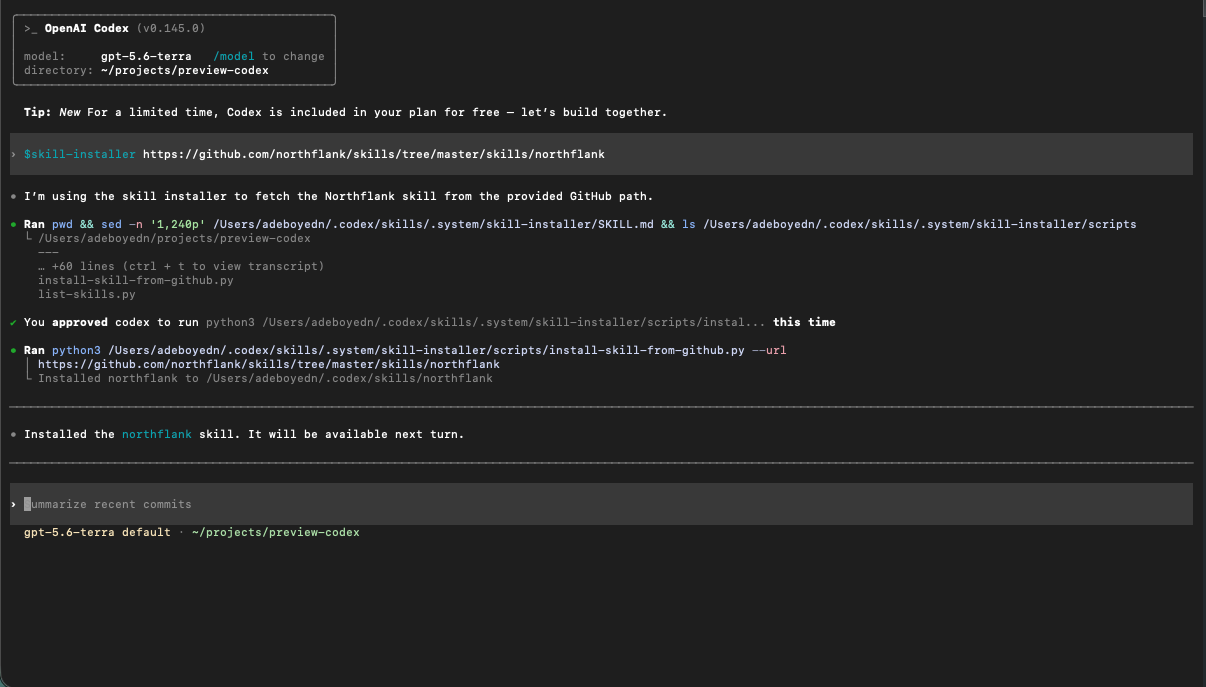Click the bullet before 'I'm using the skill installer'
The height and width of the screenshot is (687, 1206).
13,197
